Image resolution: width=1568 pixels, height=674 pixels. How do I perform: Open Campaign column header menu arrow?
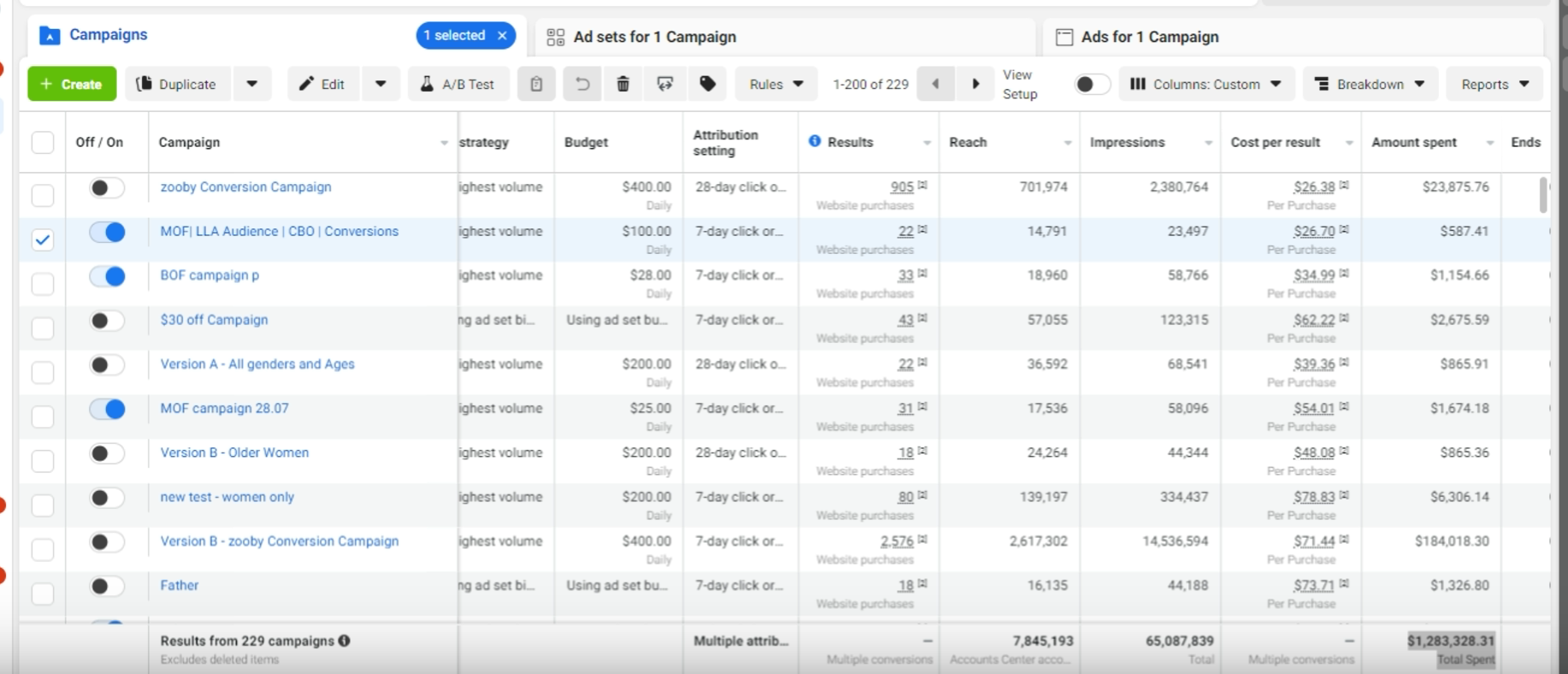[x=444, y=143]
